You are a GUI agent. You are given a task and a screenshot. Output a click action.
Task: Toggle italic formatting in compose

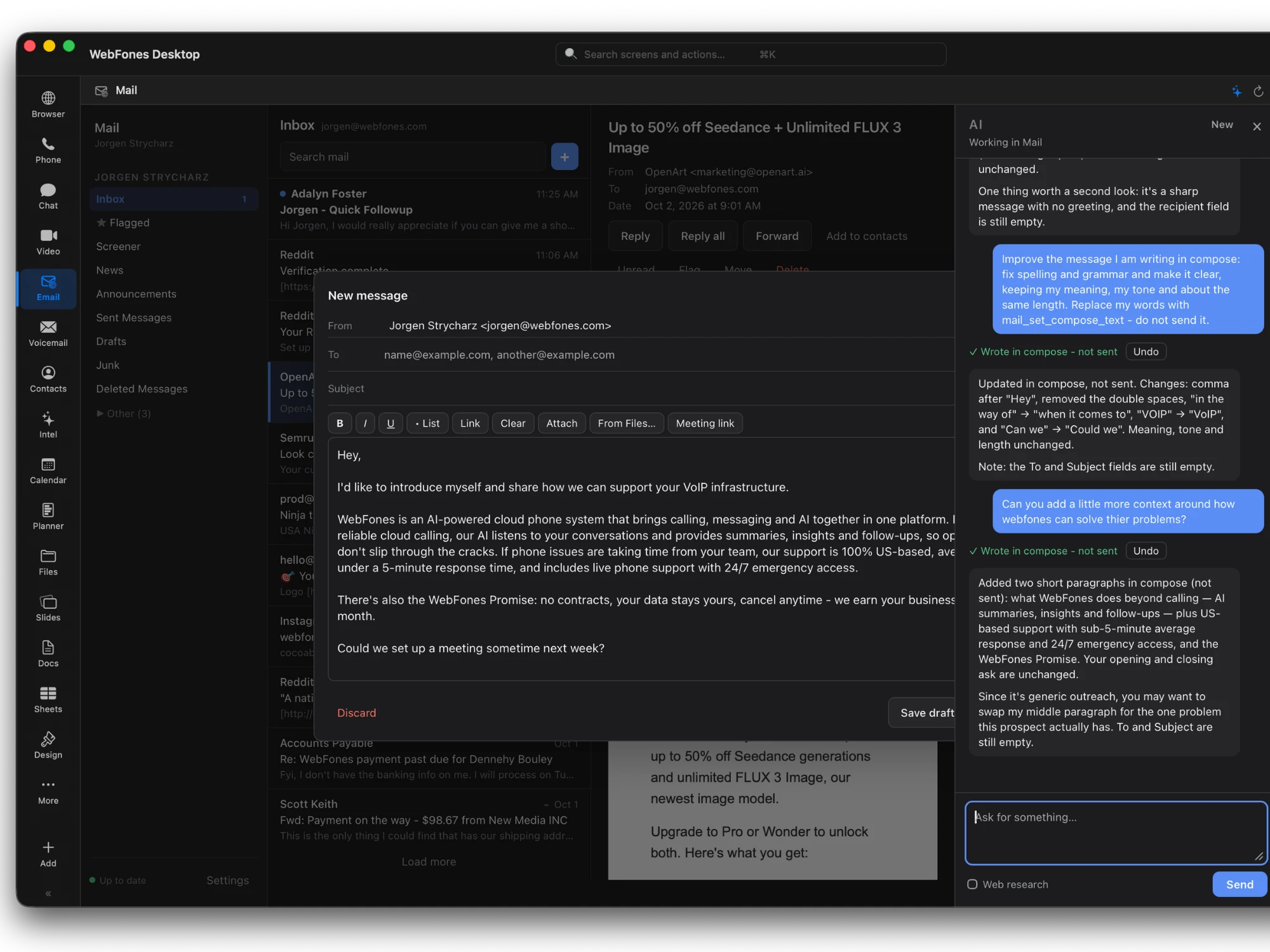365,423
